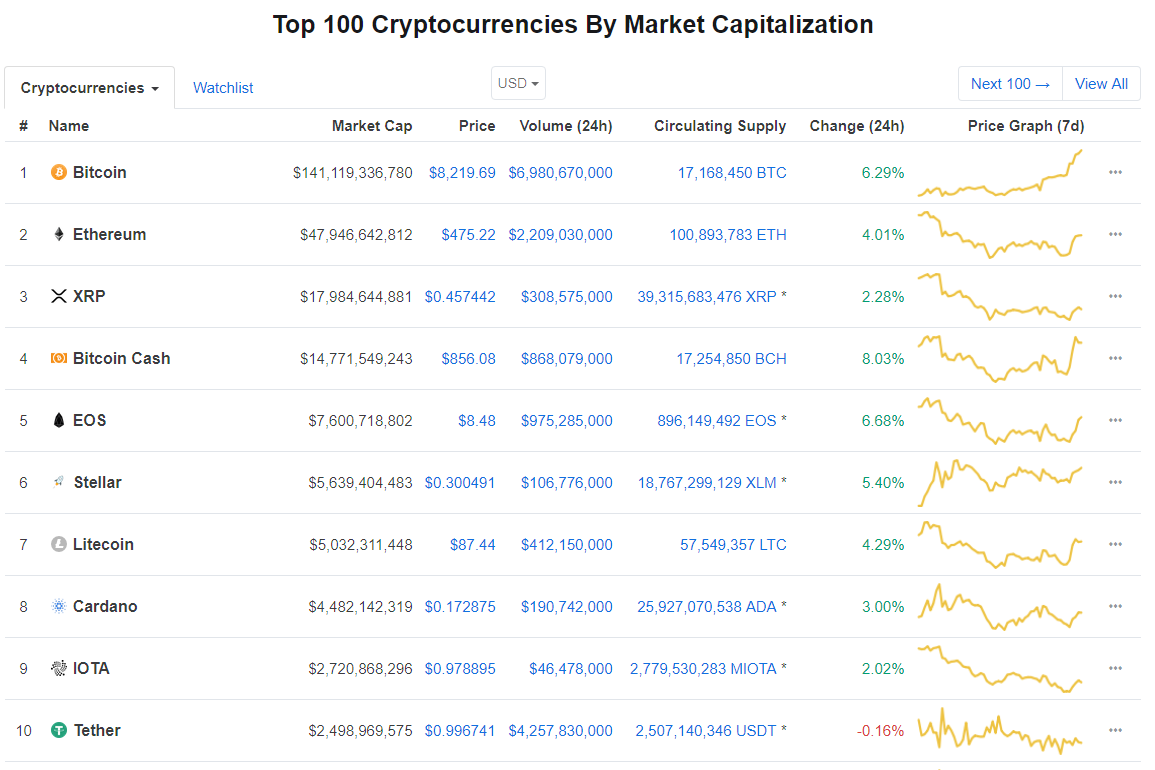The height and width of the screenshot is (770, 1155).
Task: Switch to the Watchlist tab
Action: (x=222, y=88)
